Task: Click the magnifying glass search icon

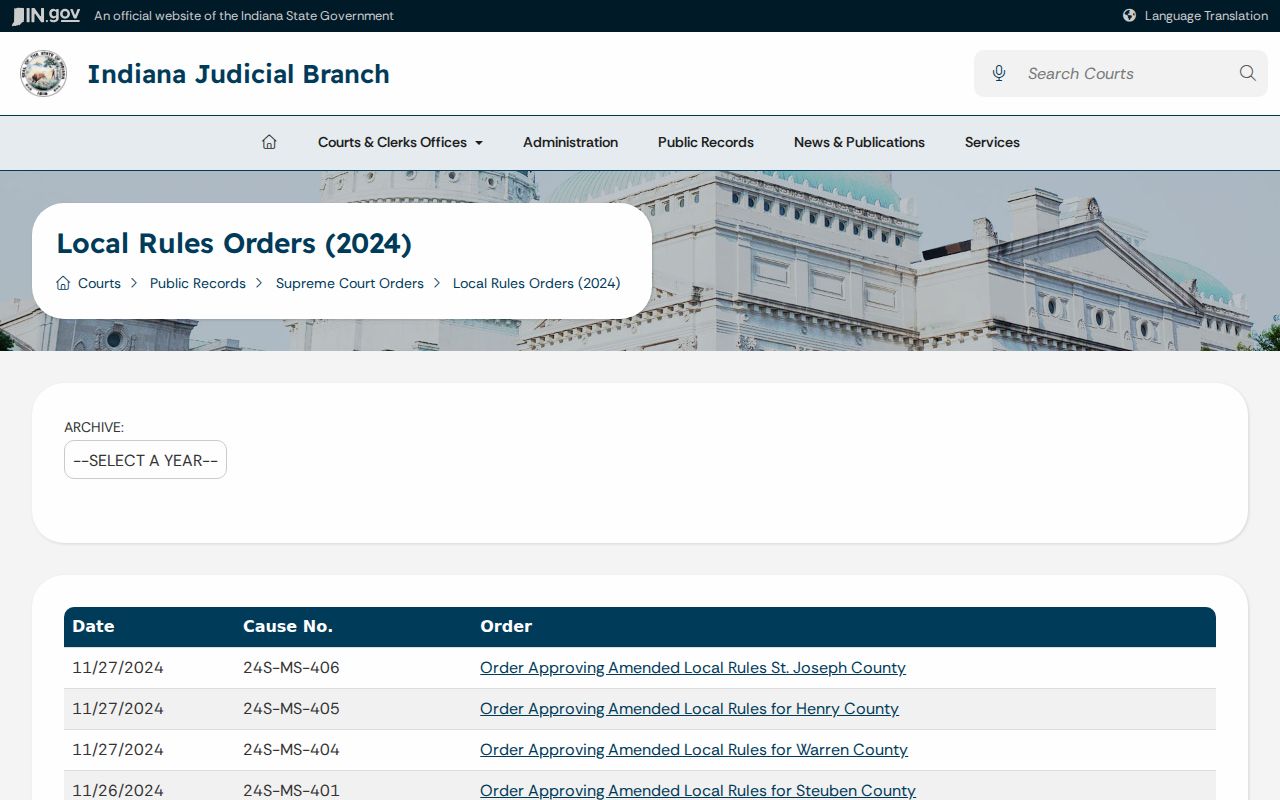Action: 1247,73
